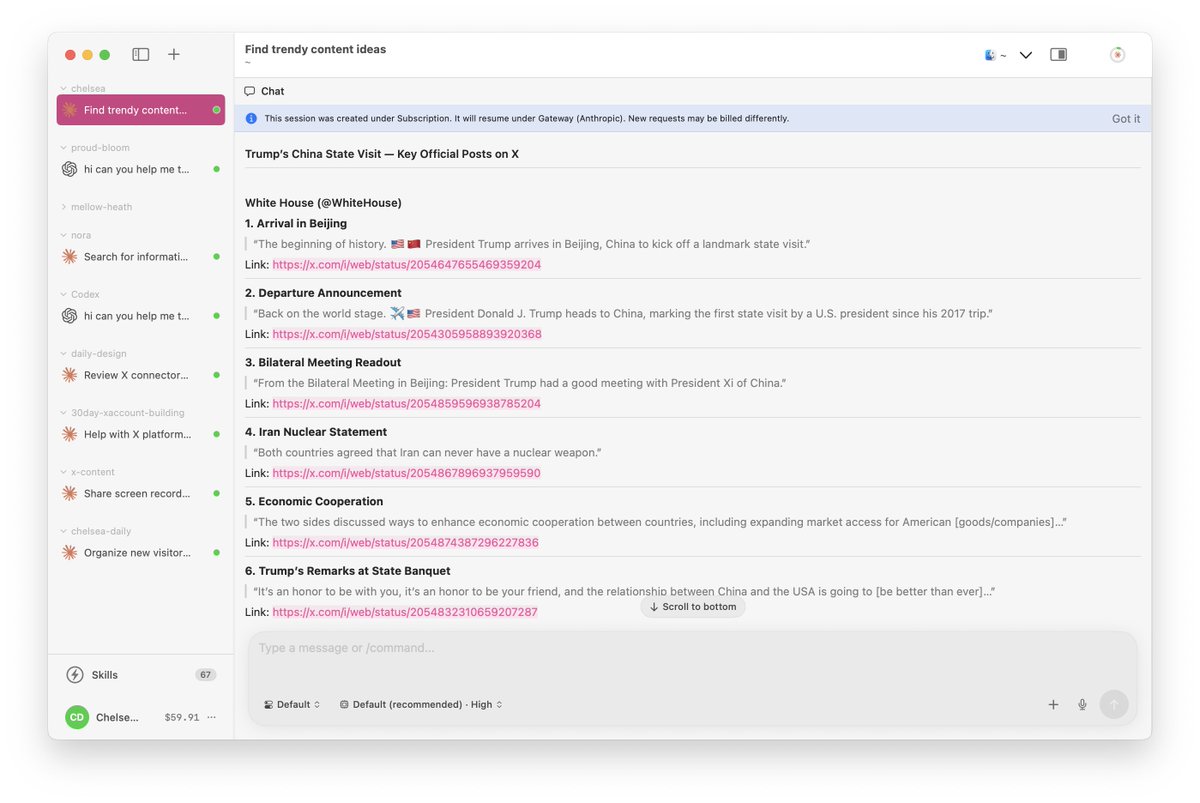Click the Finder home folder icon
Screen dimensions: 1200x803
tap(990, 55)
